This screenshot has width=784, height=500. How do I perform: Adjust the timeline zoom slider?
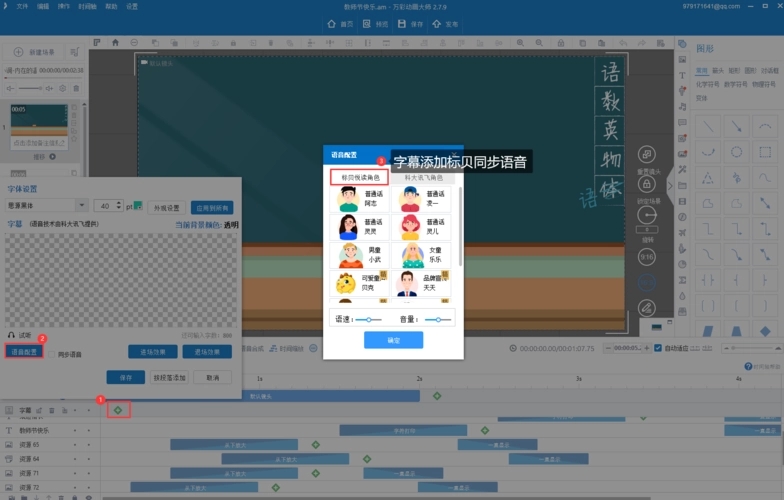tap(752, 348)
